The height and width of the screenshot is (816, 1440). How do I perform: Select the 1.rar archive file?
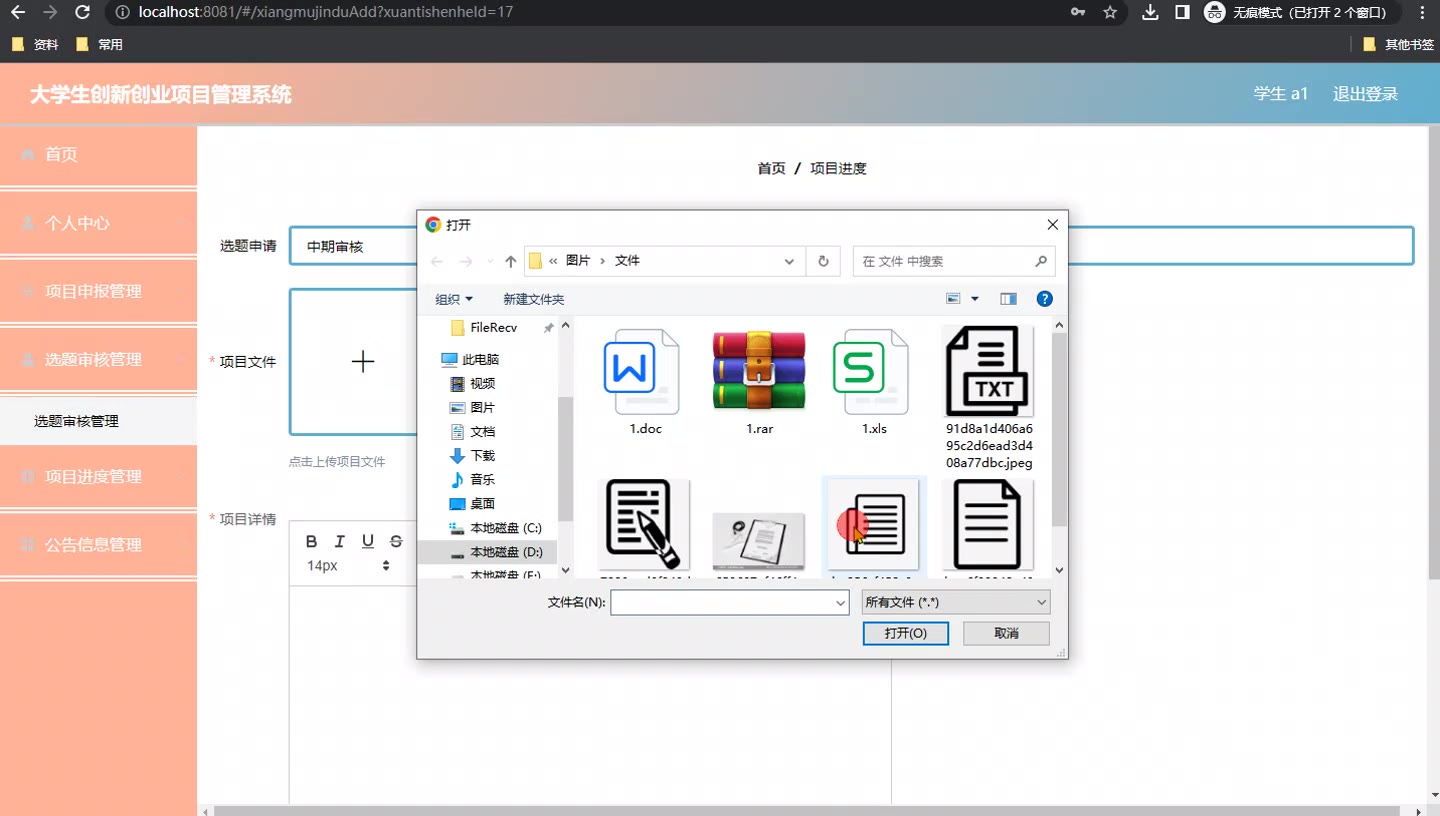759,383
